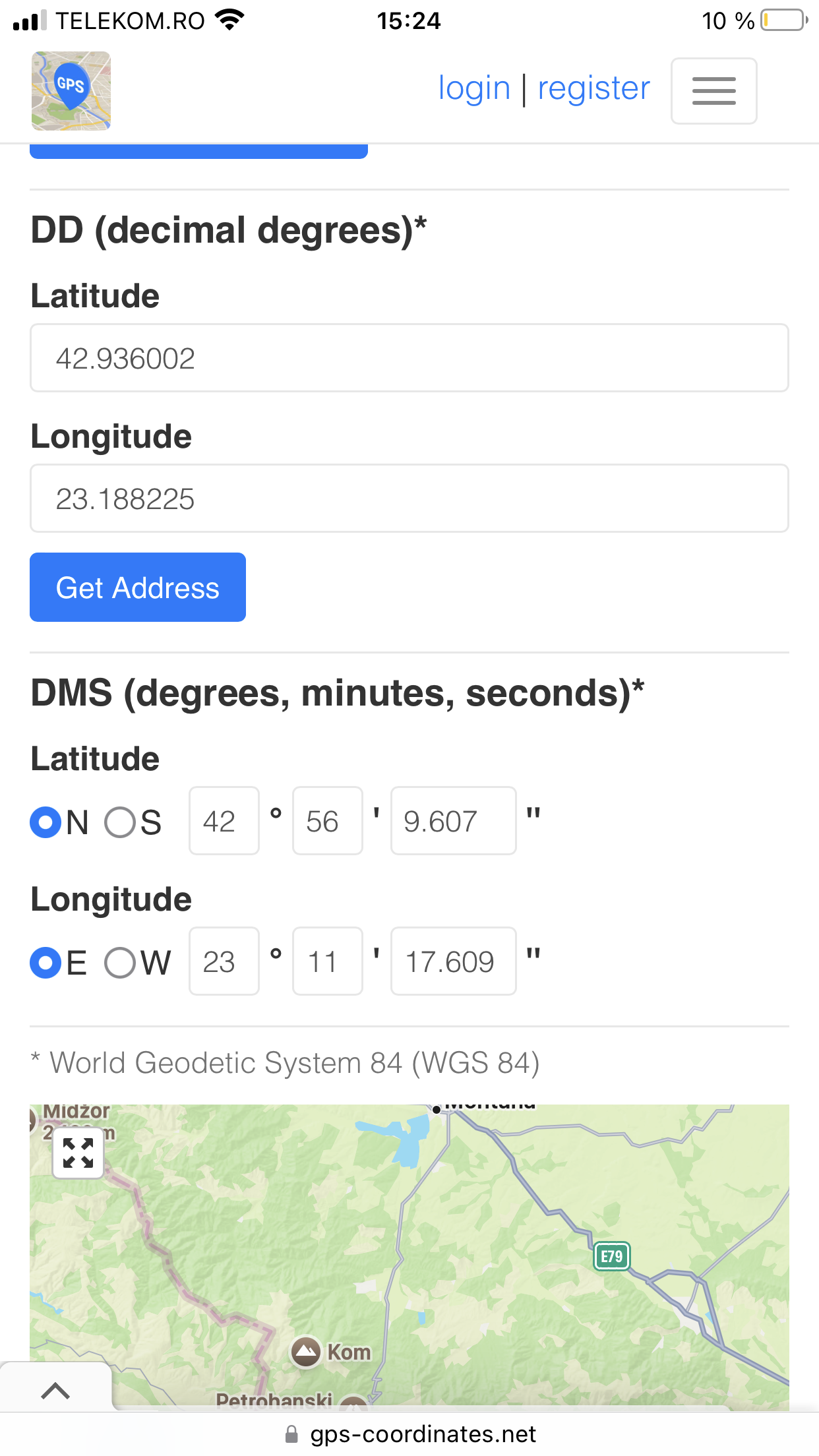Expand the bottom panel with the up chevron
Viewport: 819px width, 1456px height.
[x=55, y=1390]
